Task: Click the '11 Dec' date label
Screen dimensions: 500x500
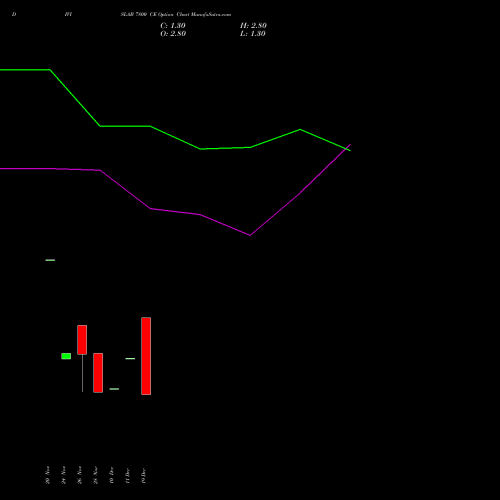Action: click(x=128, y=476)
